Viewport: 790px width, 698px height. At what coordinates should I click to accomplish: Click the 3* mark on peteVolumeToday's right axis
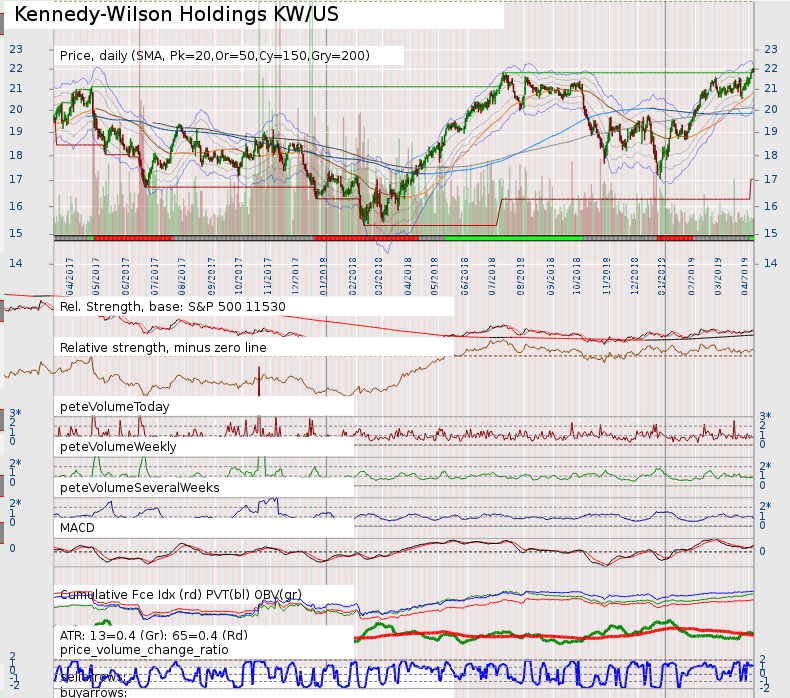[765, 416]
